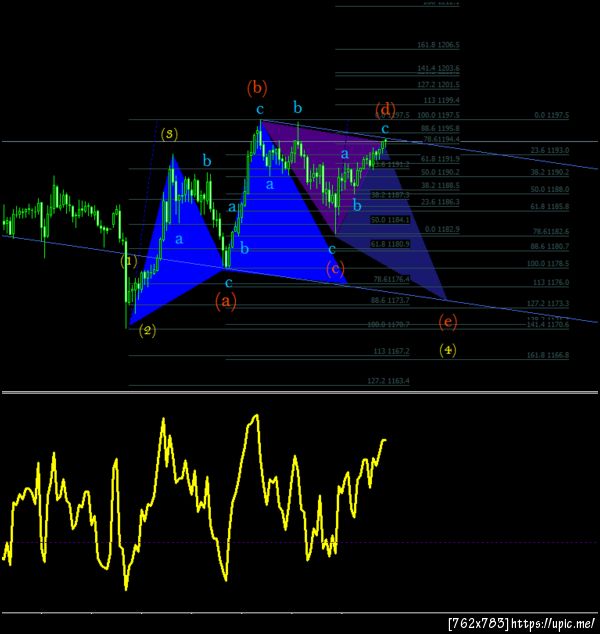Image resolution: width=600 pixels, height=634 pixels.
Task: Select the red (e) wave label
Action: (448, 322)
